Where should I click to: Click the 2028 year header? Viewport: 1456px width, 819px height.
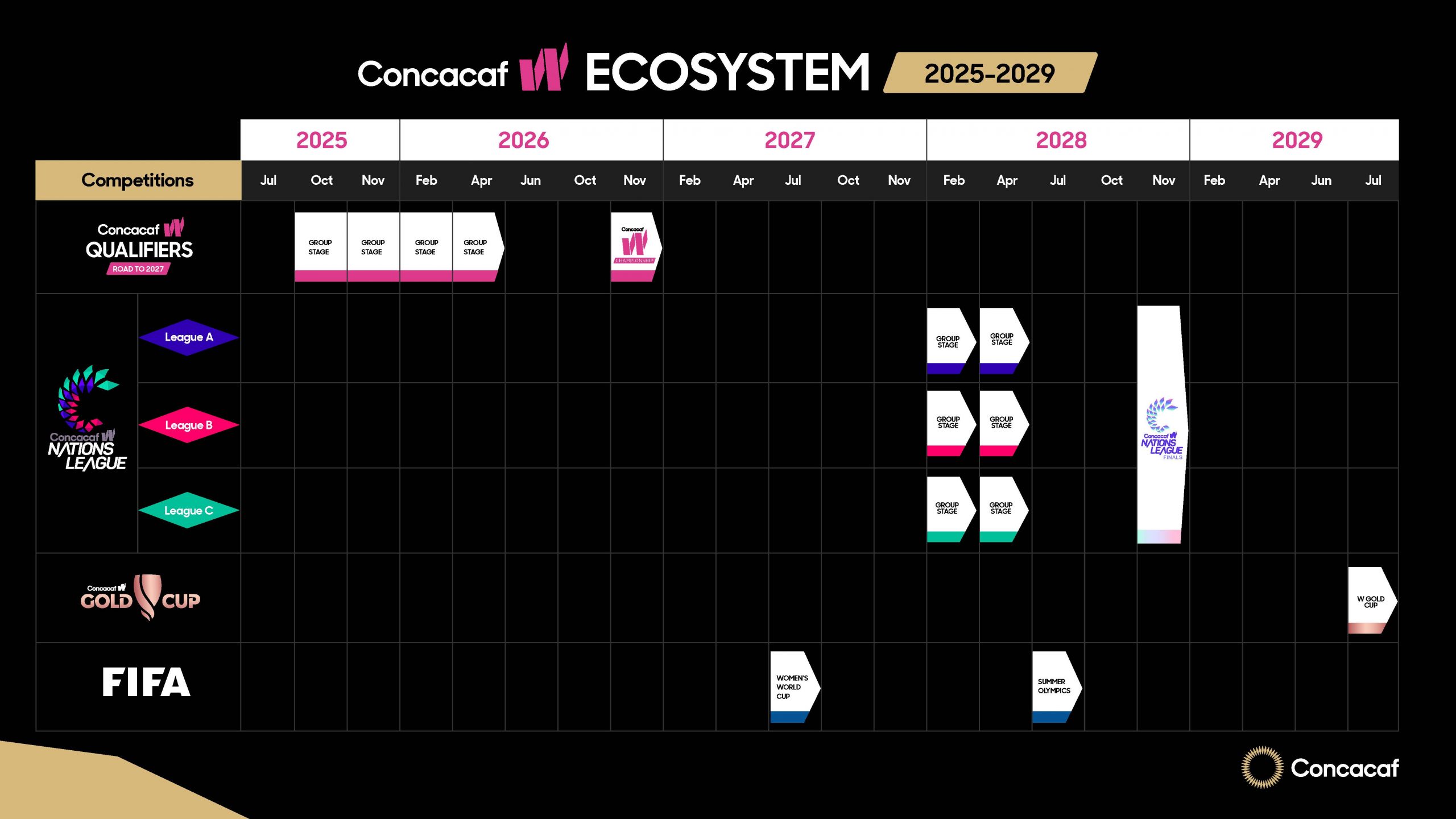click(1061, 140)
